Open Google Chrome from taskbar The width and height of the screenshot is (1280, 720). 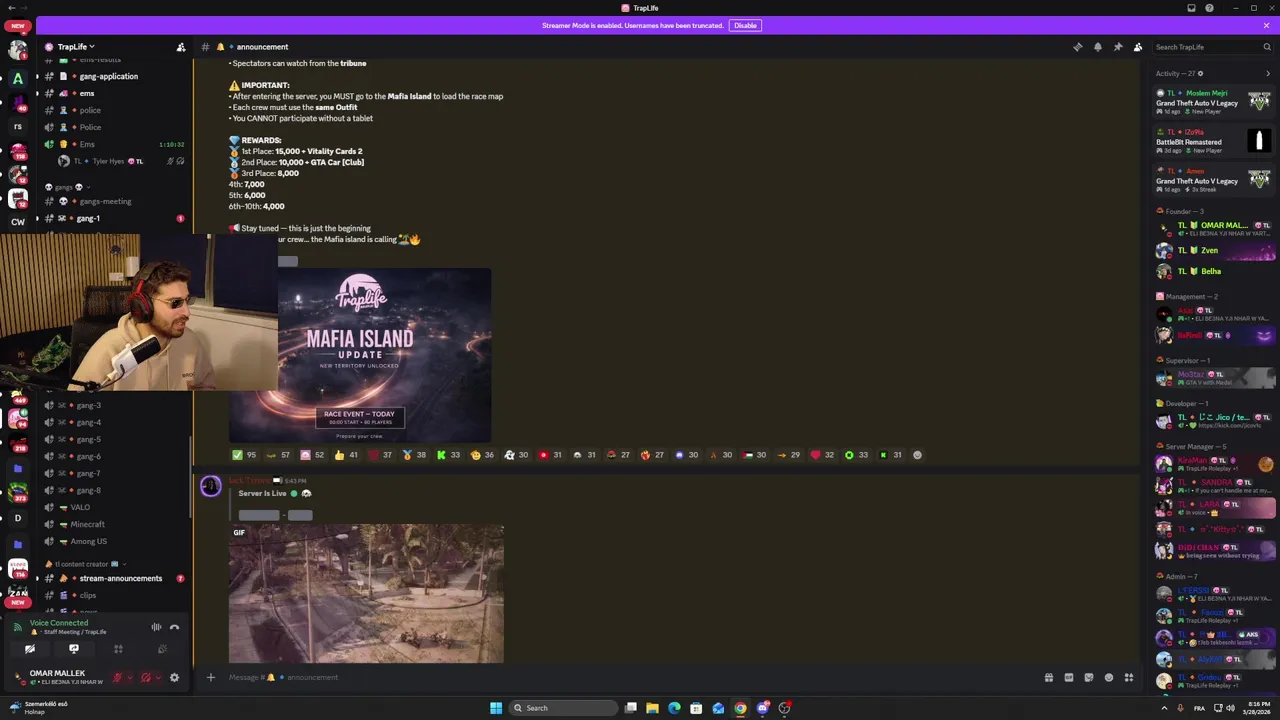[740, 708]
